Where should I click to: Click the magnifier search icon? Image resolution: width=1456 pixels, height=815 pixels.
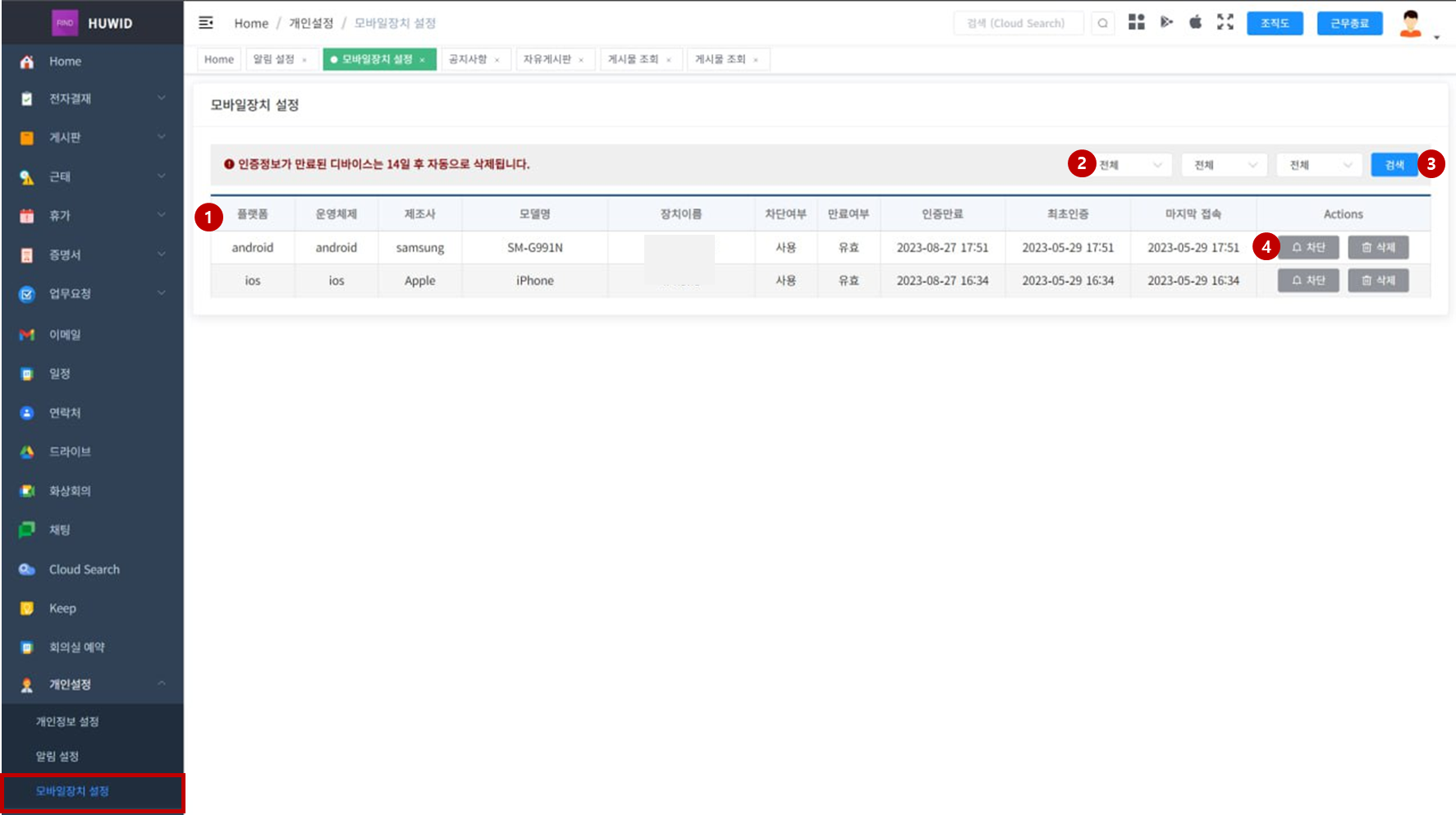[x=1102, y=23]
